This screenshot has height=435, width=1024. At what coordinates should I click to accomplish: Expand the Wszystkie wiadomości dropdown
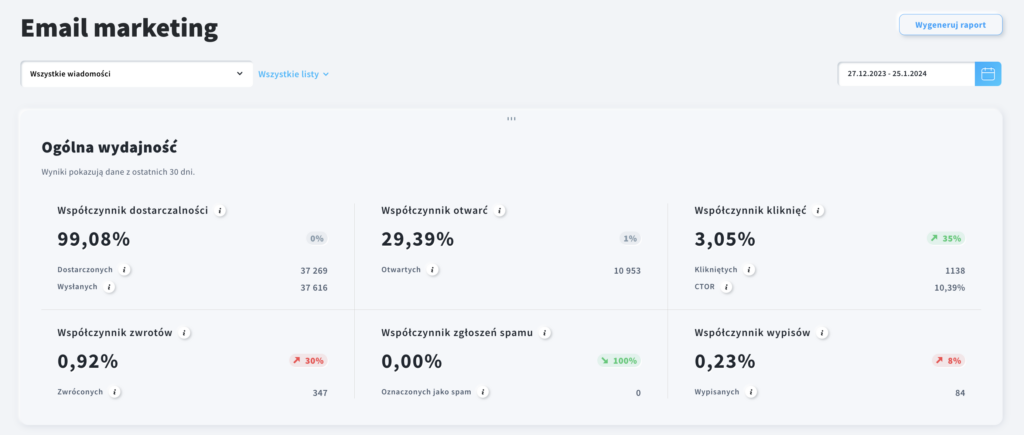(x=136, y=74)
